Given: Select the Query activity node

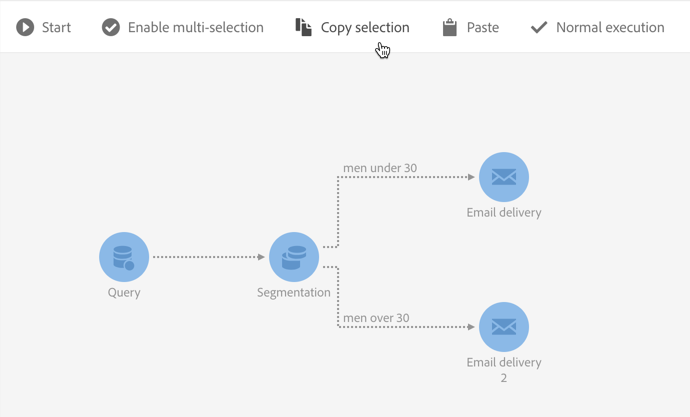Looking at the screenshot, I should point(124,256).
